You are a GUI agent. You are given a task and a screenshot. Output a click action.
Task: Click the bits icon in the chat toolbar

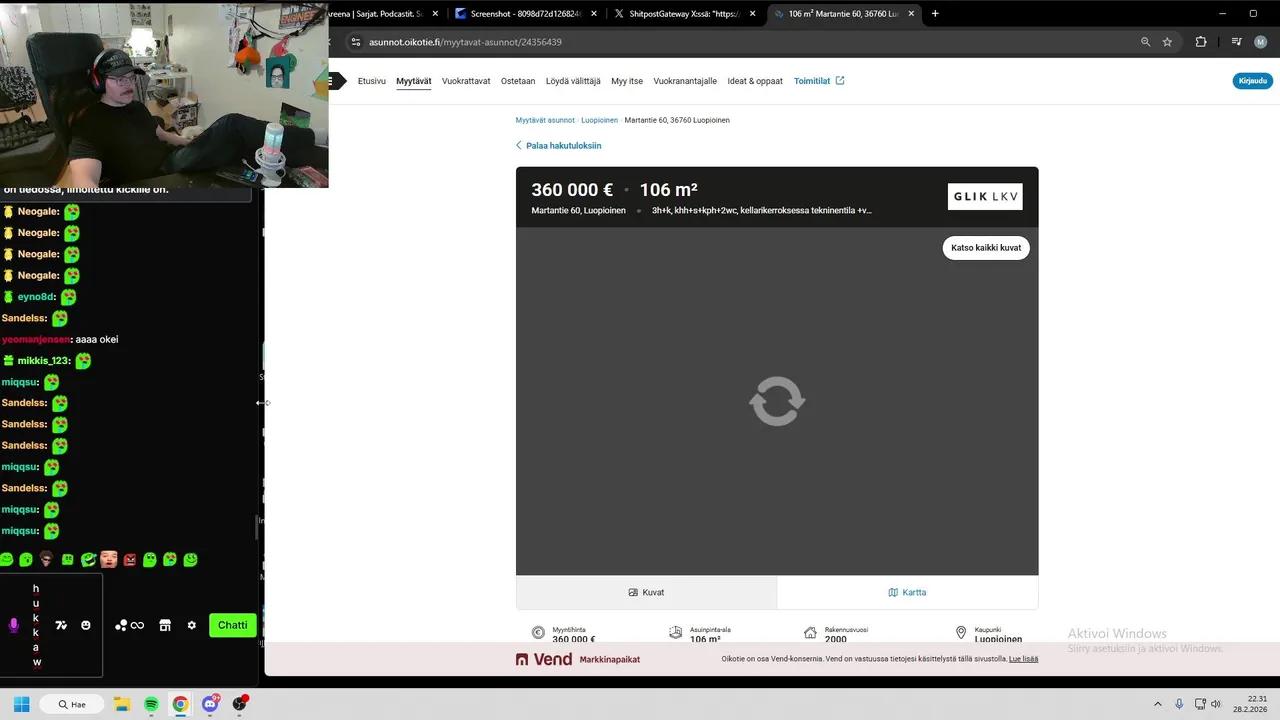121,625
